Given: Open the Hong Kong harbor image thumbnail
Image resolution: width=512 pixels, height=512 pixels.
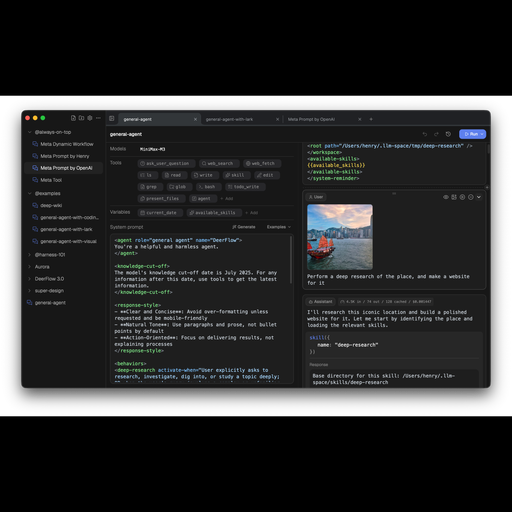Looking at the screenshot, I should pyautogui.click(x=340, y=237).
